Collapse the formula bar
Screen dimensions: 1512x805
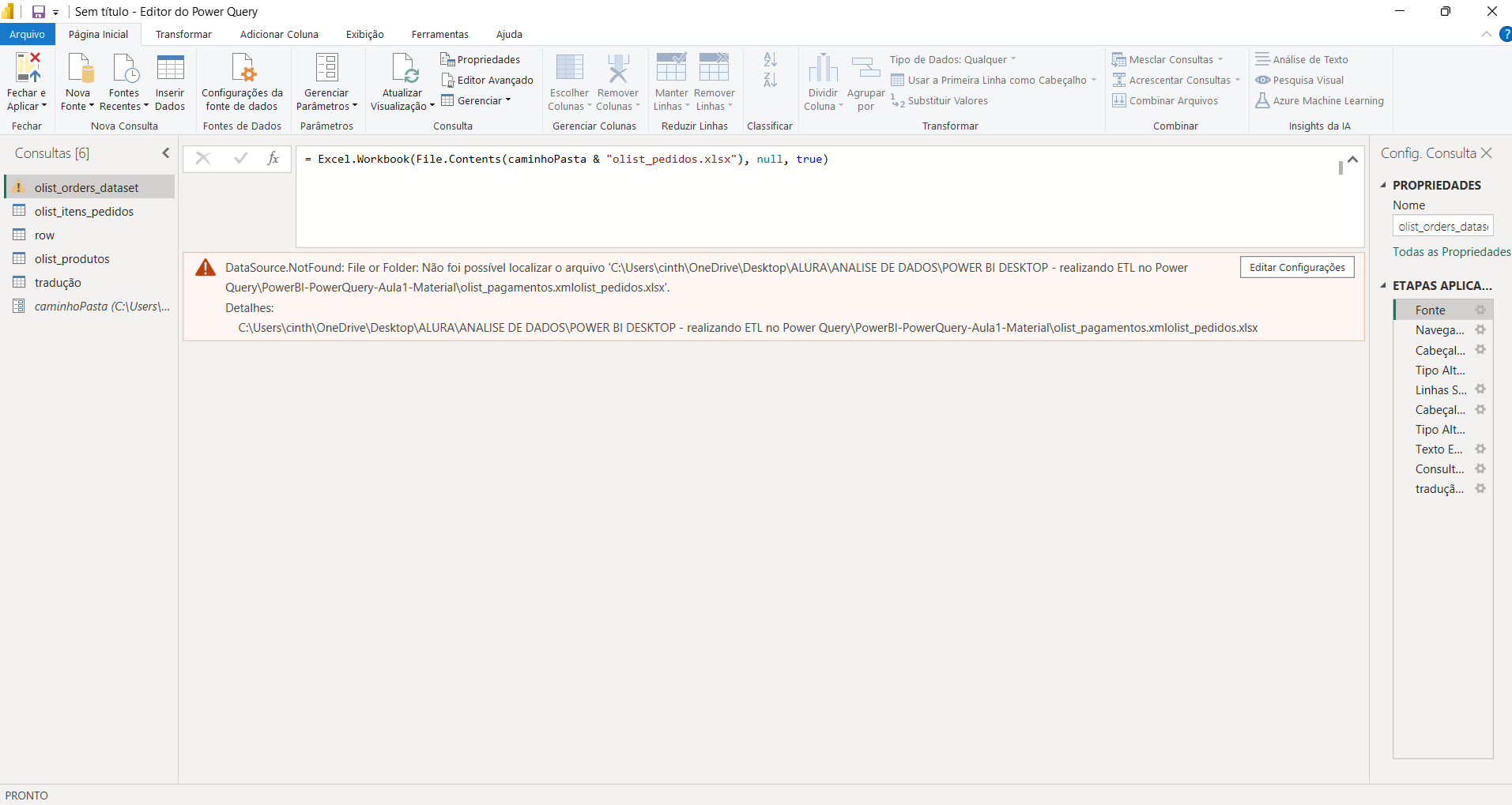click(1352, 160)
